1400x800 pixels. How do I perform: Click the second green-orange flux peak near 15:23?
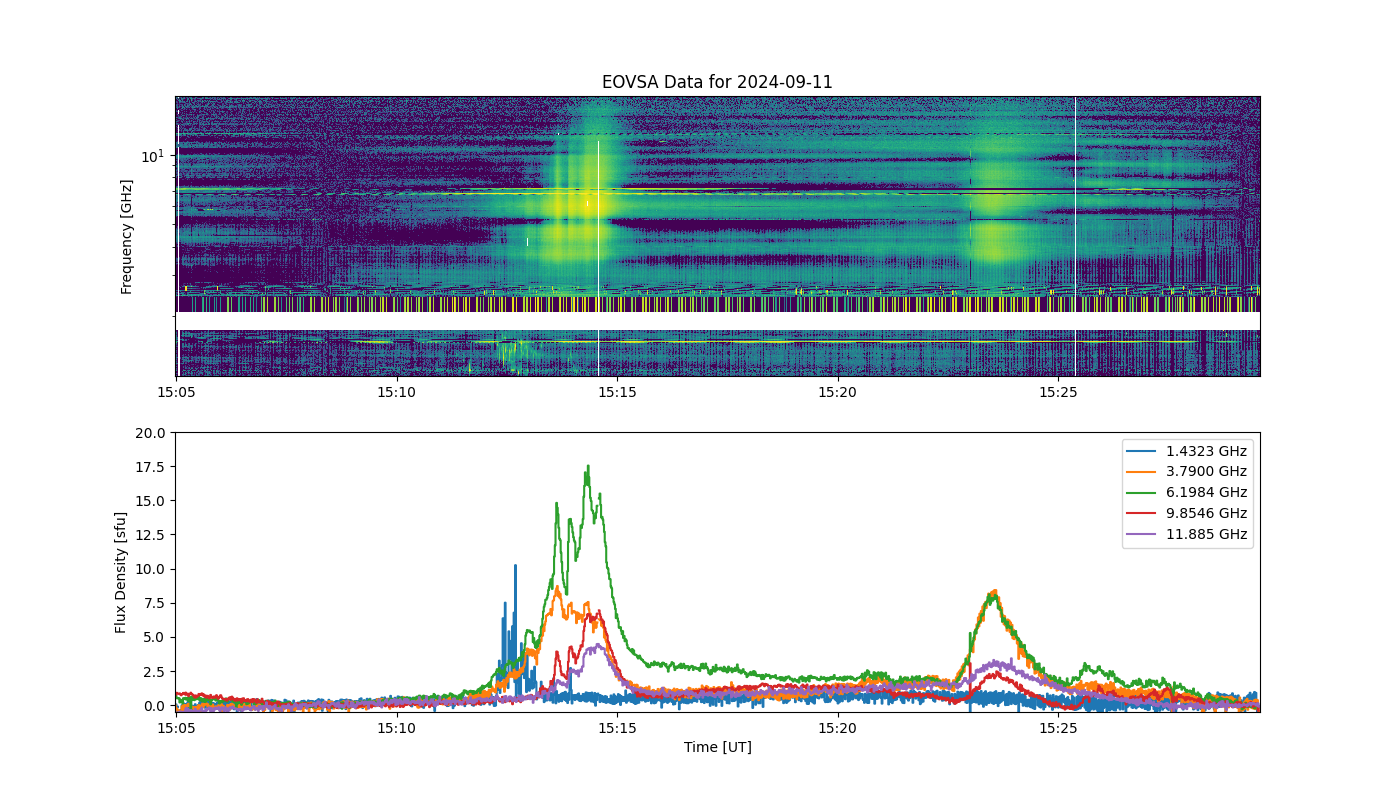click(x=993, y=593)
